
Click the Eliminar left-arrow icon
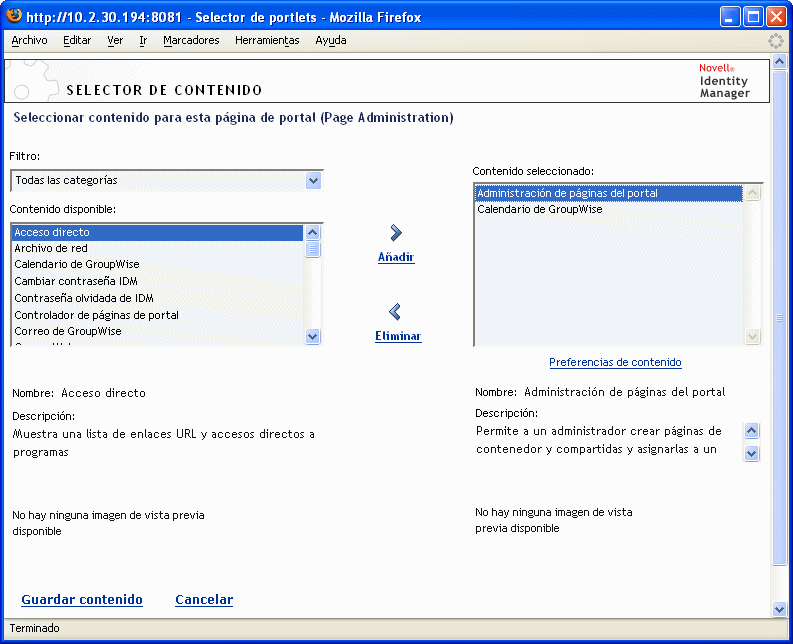(395, 312)
